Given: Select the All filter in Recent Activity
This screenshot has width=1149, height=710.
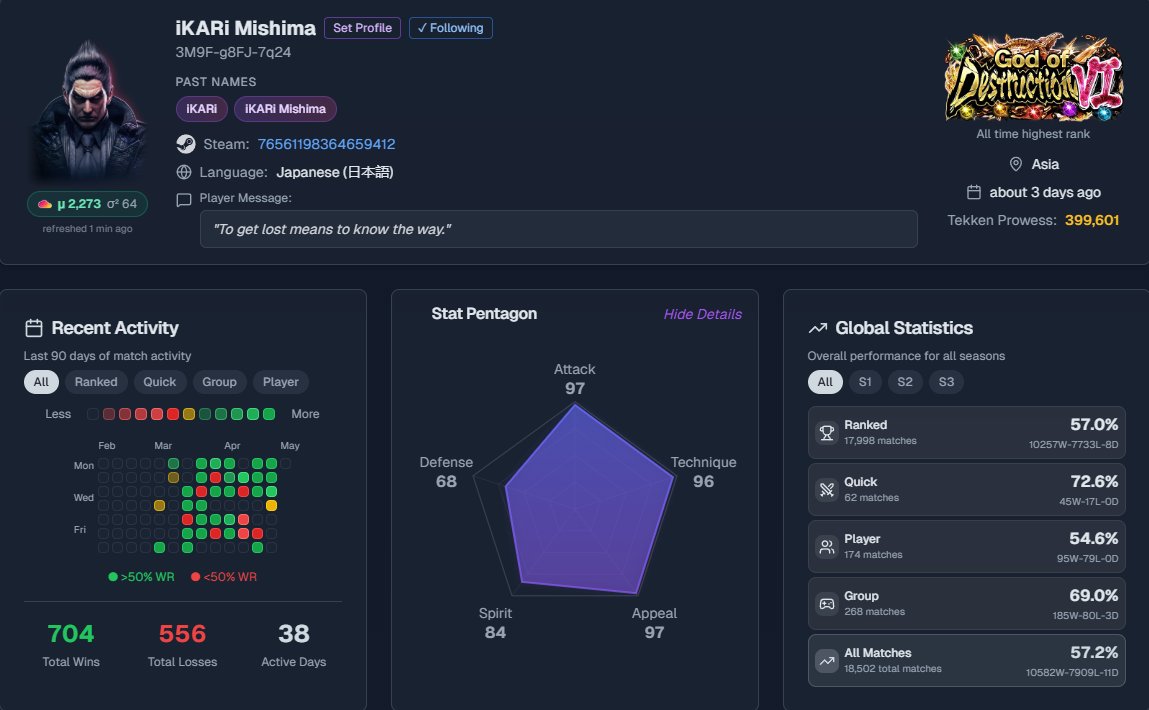Looking at the screenshot, I should click(x=41, y=382).
